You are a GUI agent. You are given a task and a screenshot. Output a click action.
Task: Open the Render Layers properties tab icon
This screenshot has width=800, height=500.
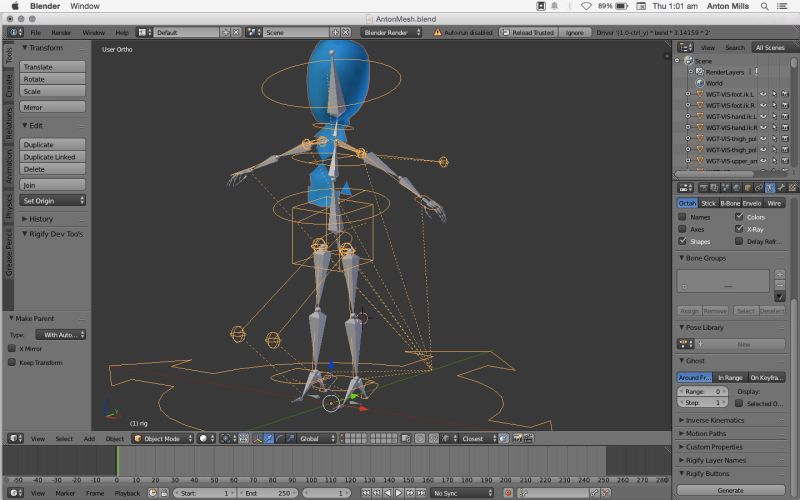pos(714,188)
